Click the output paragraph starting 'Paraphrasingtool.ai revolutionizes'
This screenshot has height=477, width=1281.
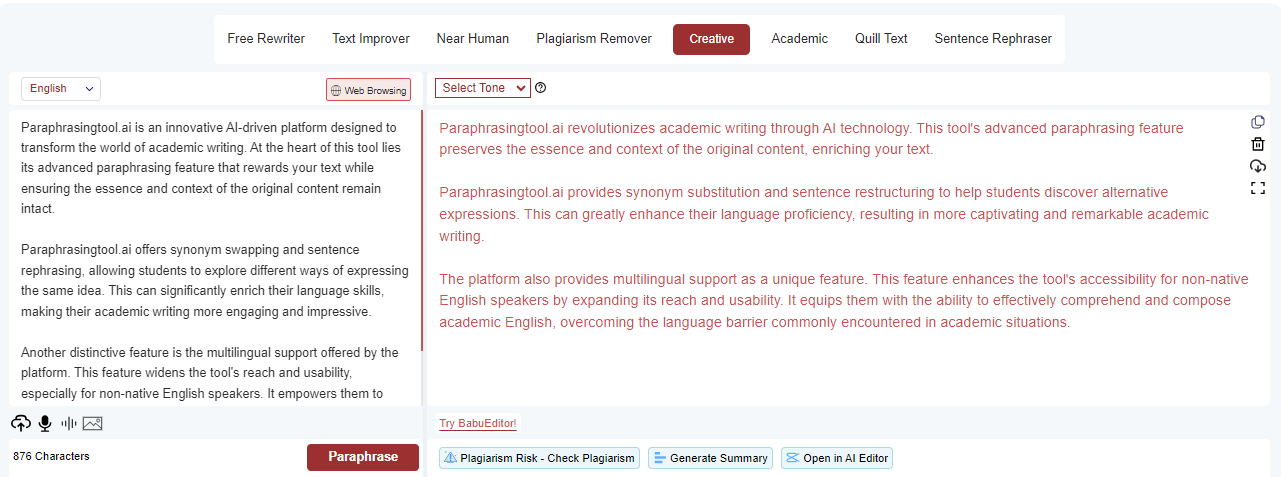click(x=811, y=139)
